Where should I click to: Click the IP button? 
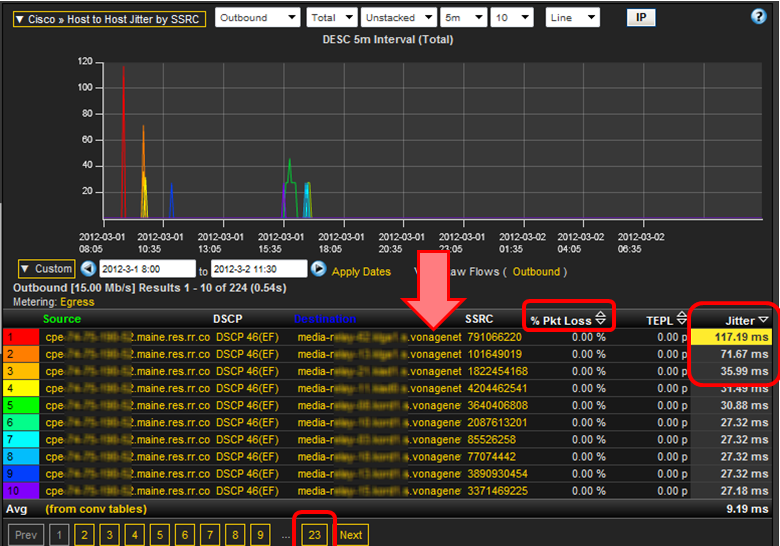pos(640,18)
